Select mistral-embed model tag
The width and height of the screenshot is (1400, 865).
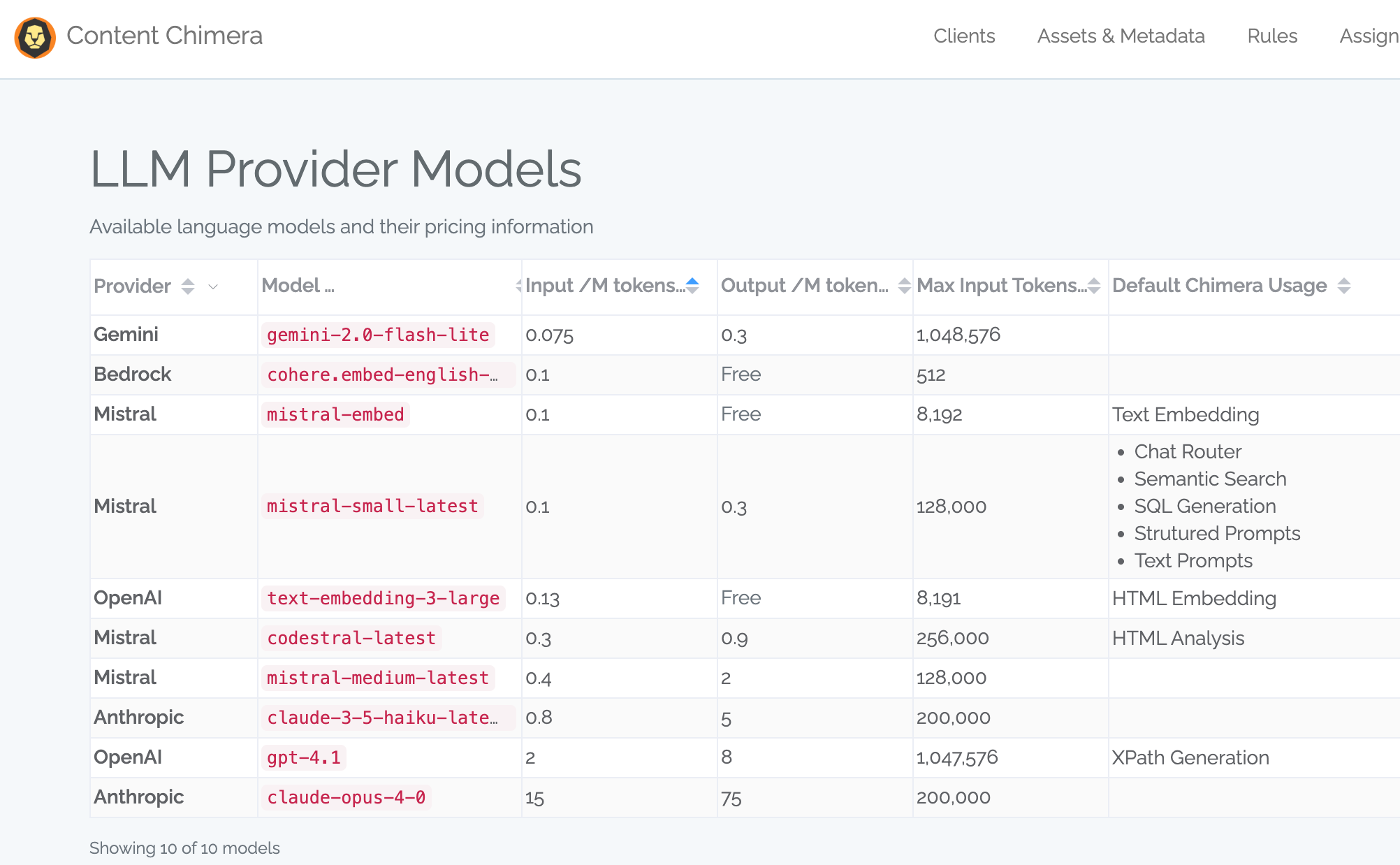[335, 414]
